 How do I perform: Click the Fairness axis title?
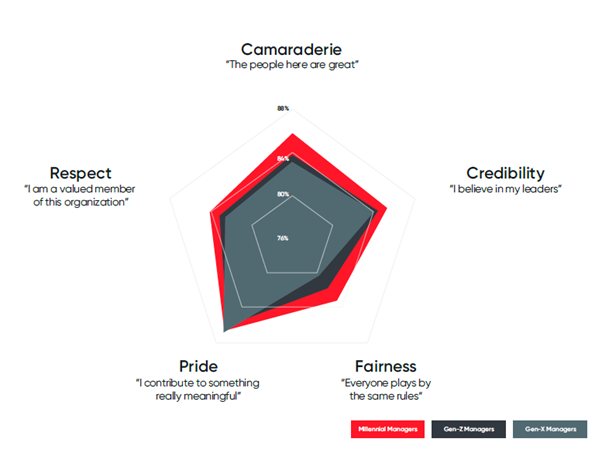(385, 366)
